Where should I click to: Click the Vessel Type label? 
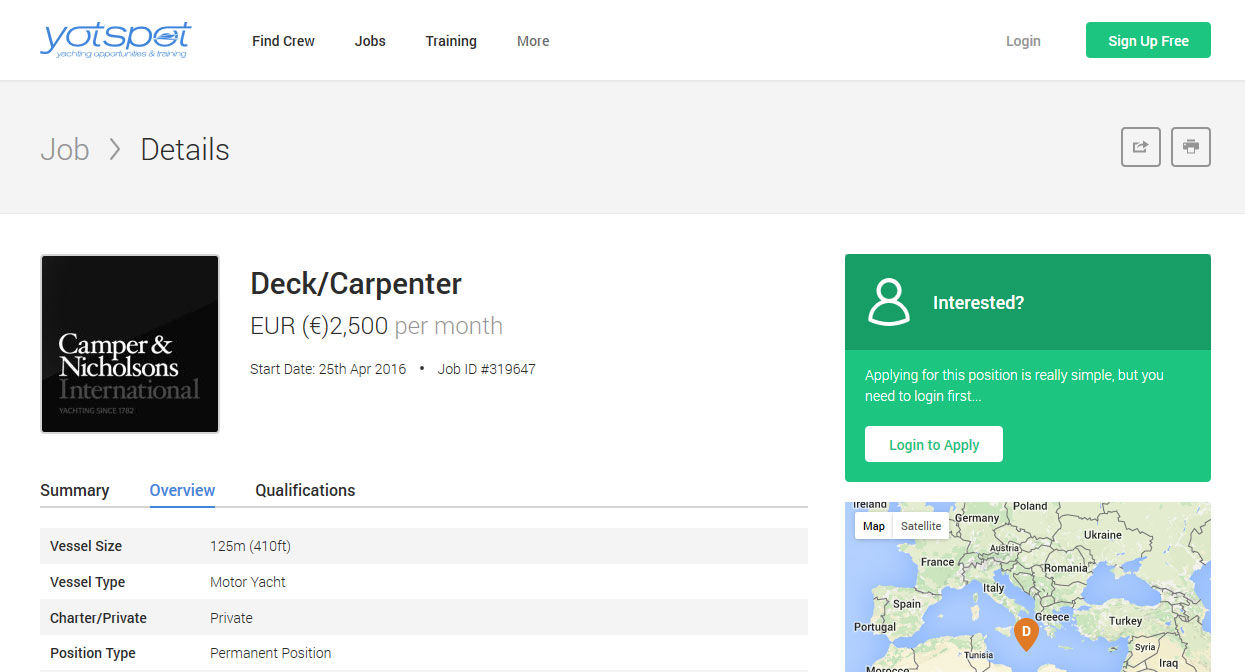(87, 582)
